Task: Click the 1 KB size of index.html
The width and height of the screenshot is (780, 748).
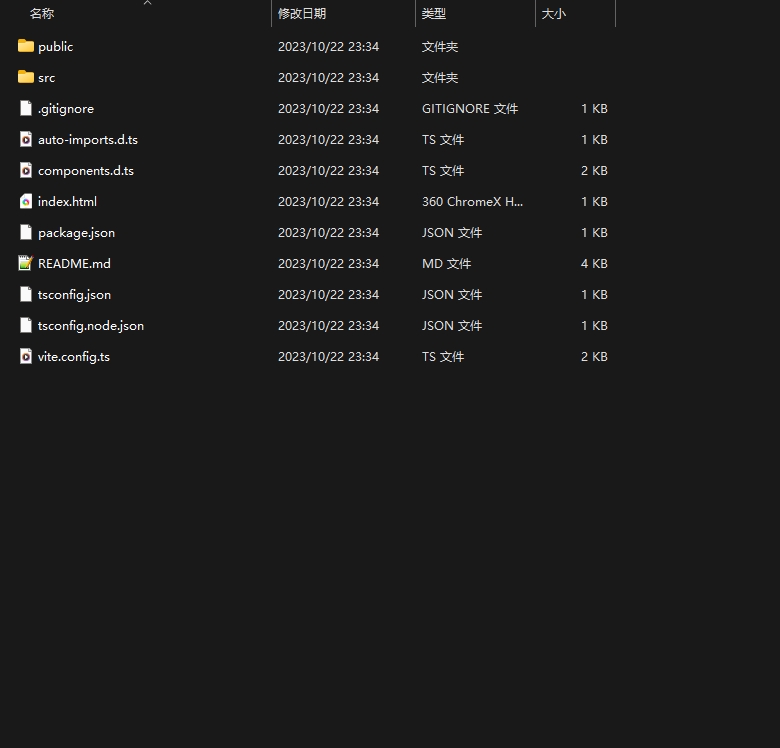Action: [x=594, y=201]
